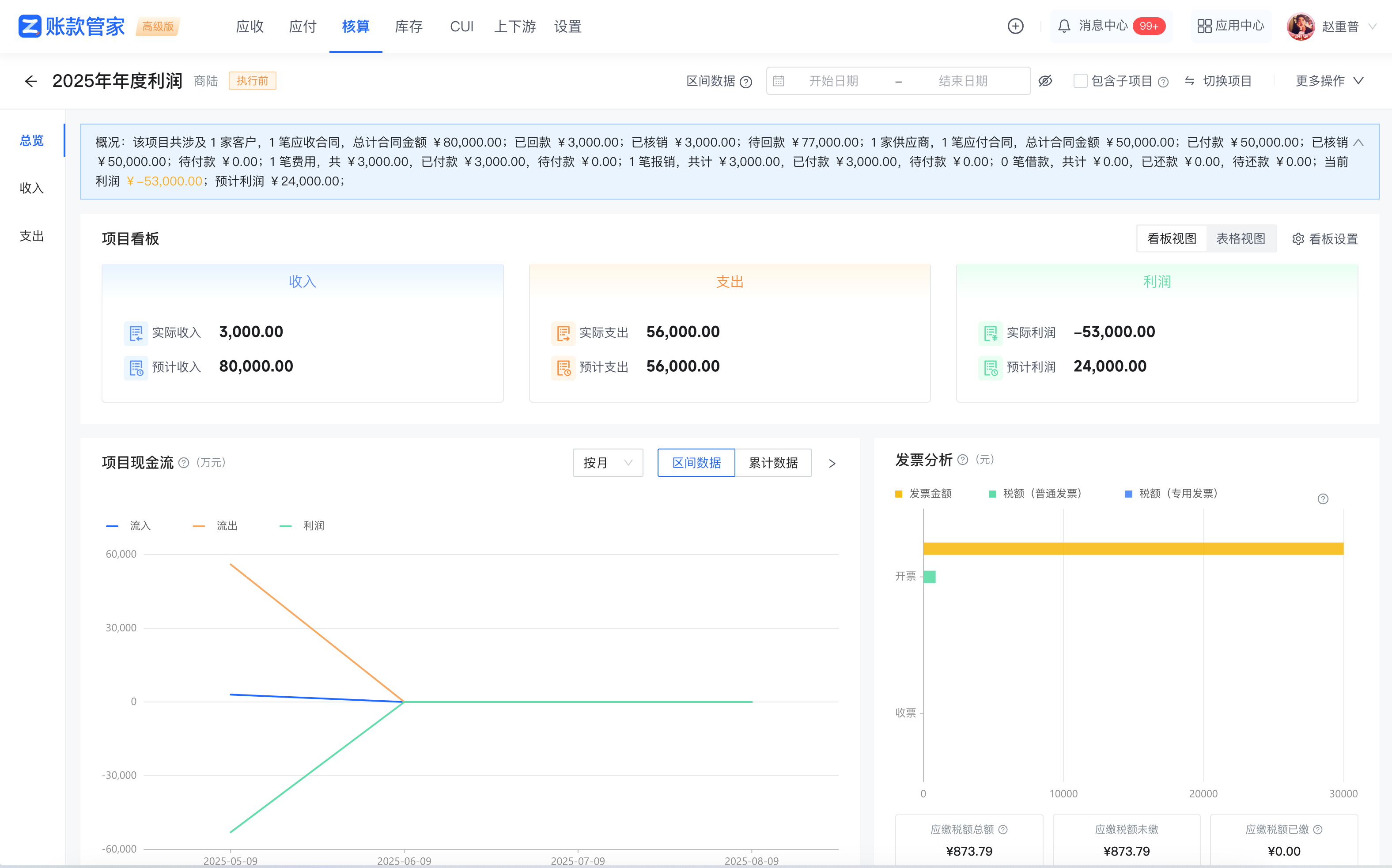Open the 核算 tab
1392x868 pixels.
pos(356,26)
